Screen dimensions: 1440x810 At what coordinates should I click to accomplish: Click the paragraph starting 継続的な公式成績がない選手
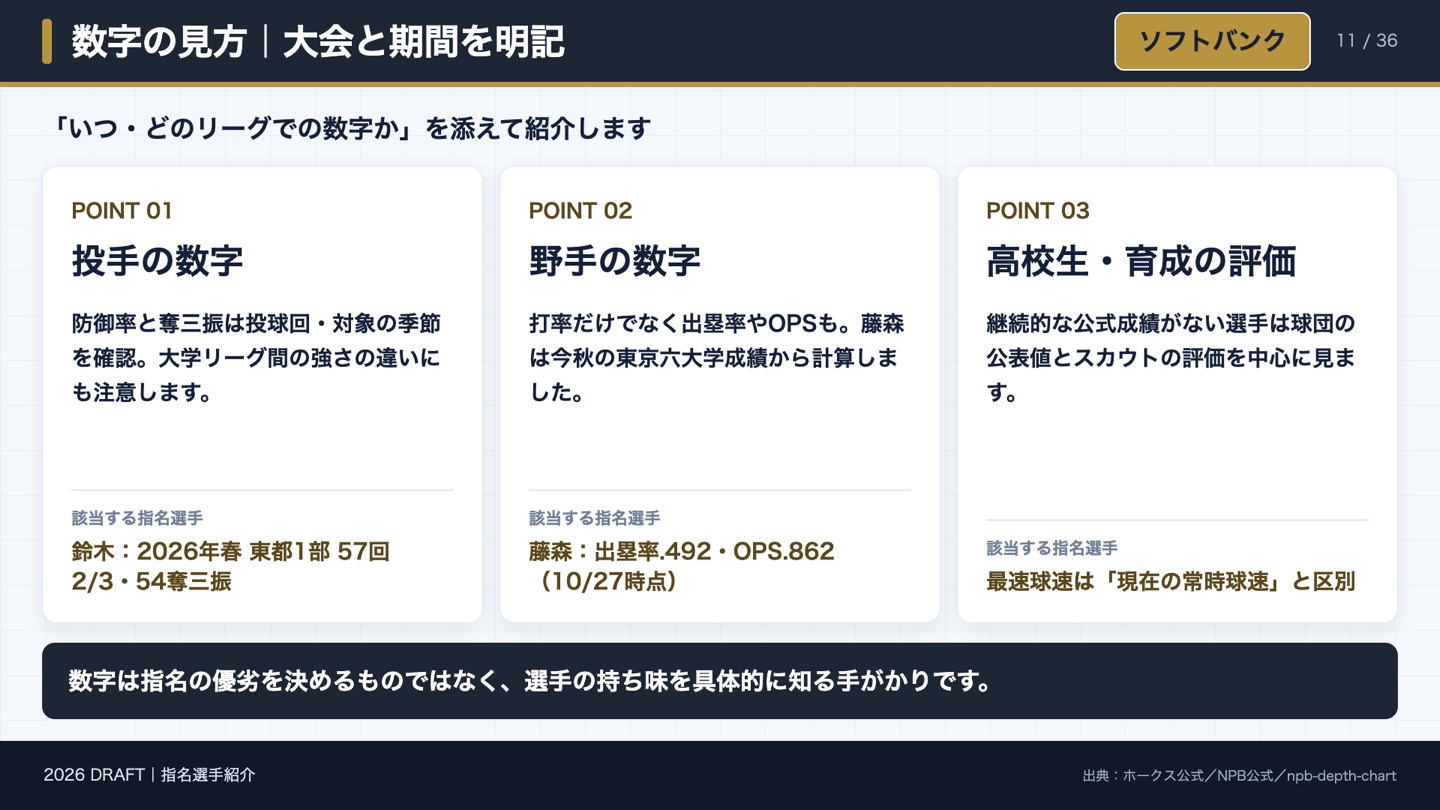click(1171, 358)
